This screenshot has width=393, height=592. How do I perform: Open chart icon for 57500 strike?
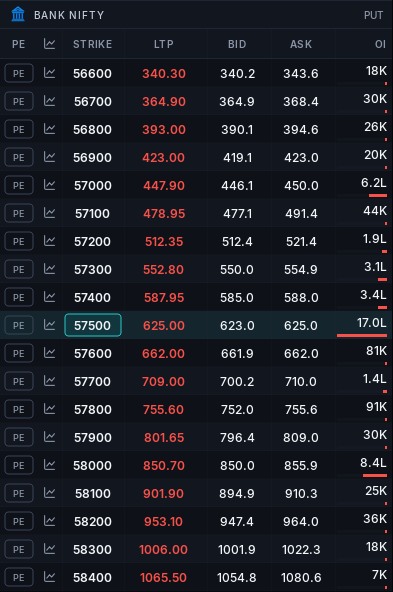49,325
